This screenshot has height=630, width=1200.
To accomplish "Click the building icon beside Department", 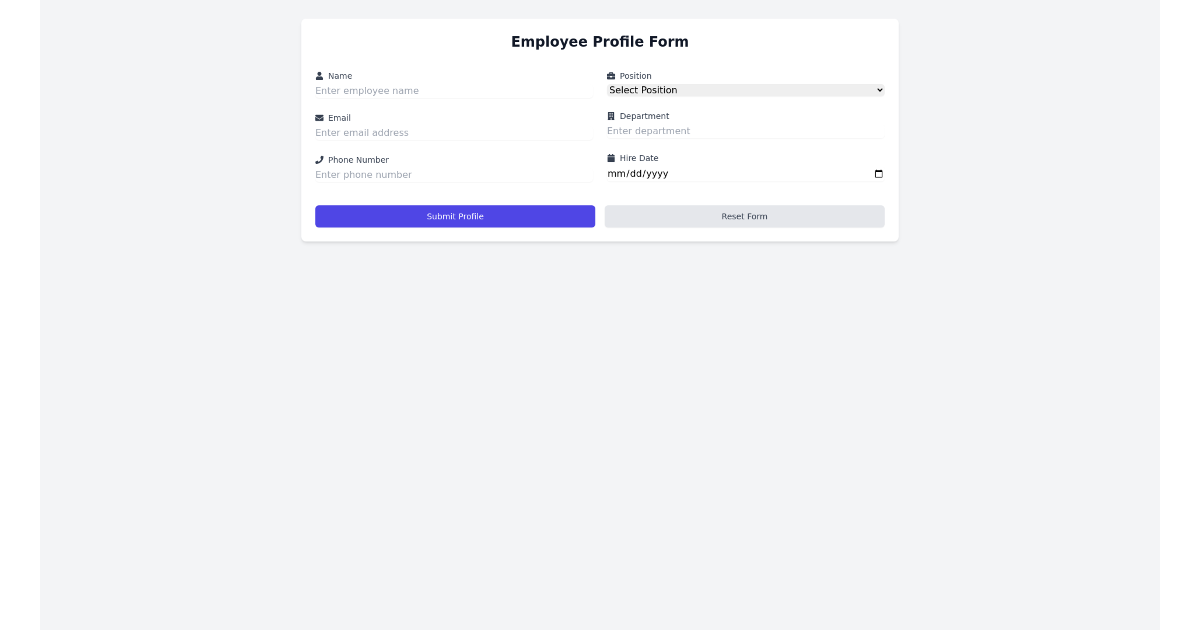I will [612, 115].
